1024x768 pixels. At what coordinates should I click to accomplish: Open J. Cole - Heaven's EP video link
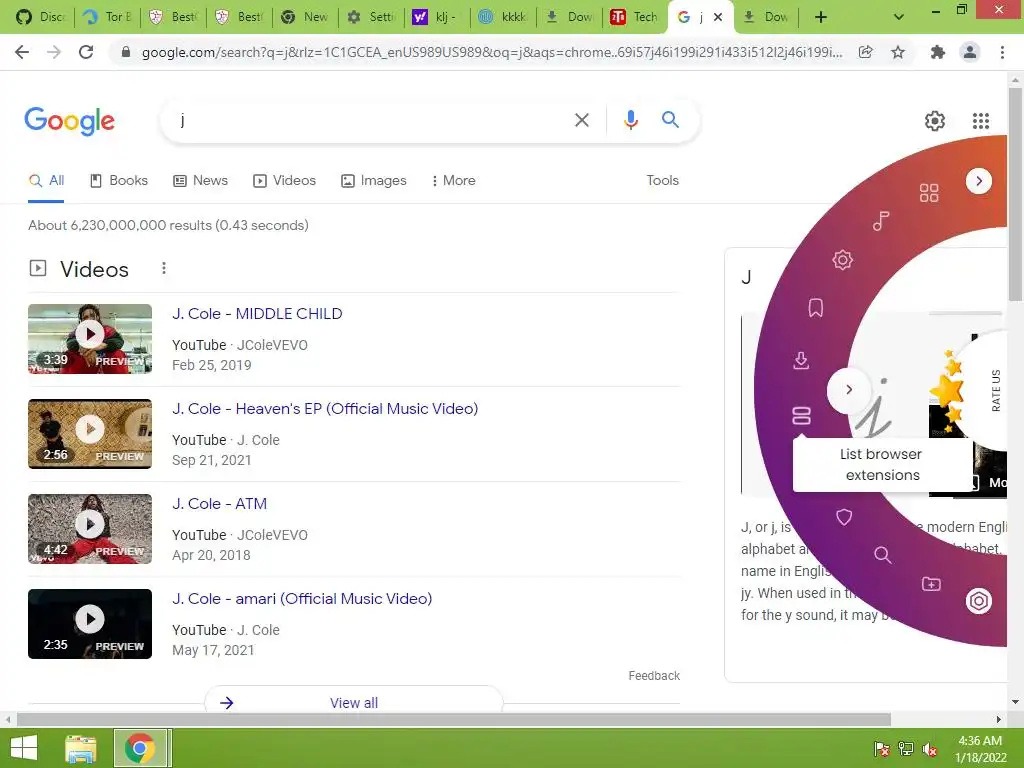[x=325, y=409]
